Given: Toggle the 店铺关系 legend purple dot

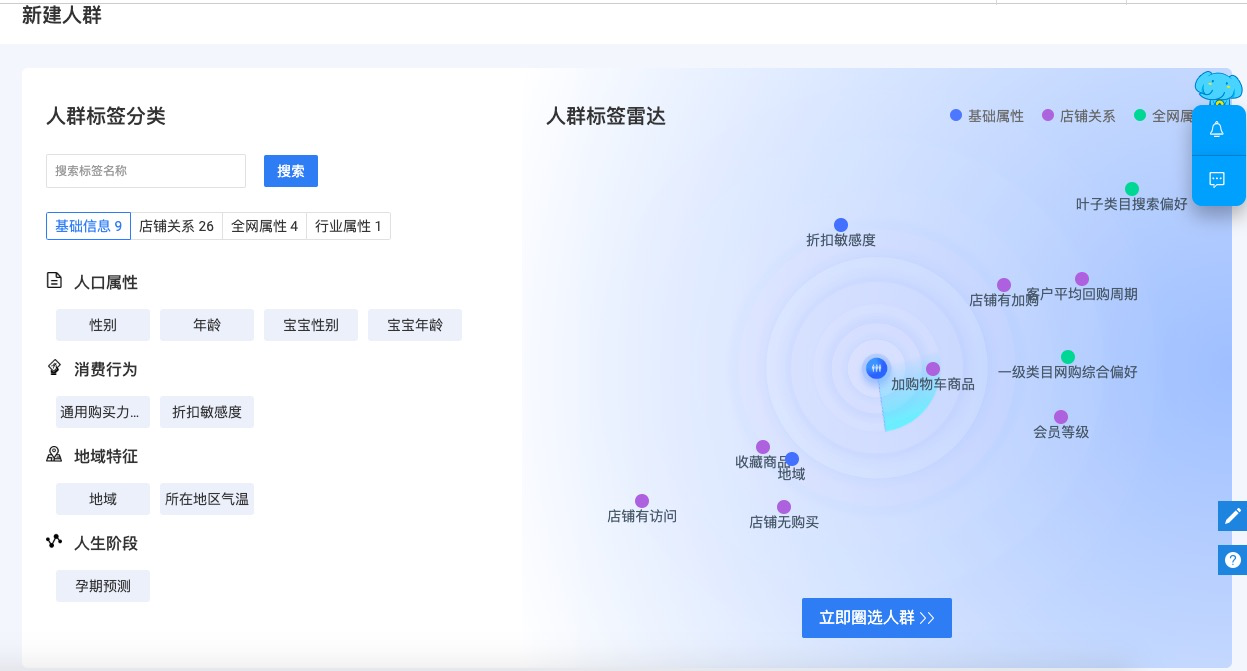Looking at the screenshot, I should 1048,116.
